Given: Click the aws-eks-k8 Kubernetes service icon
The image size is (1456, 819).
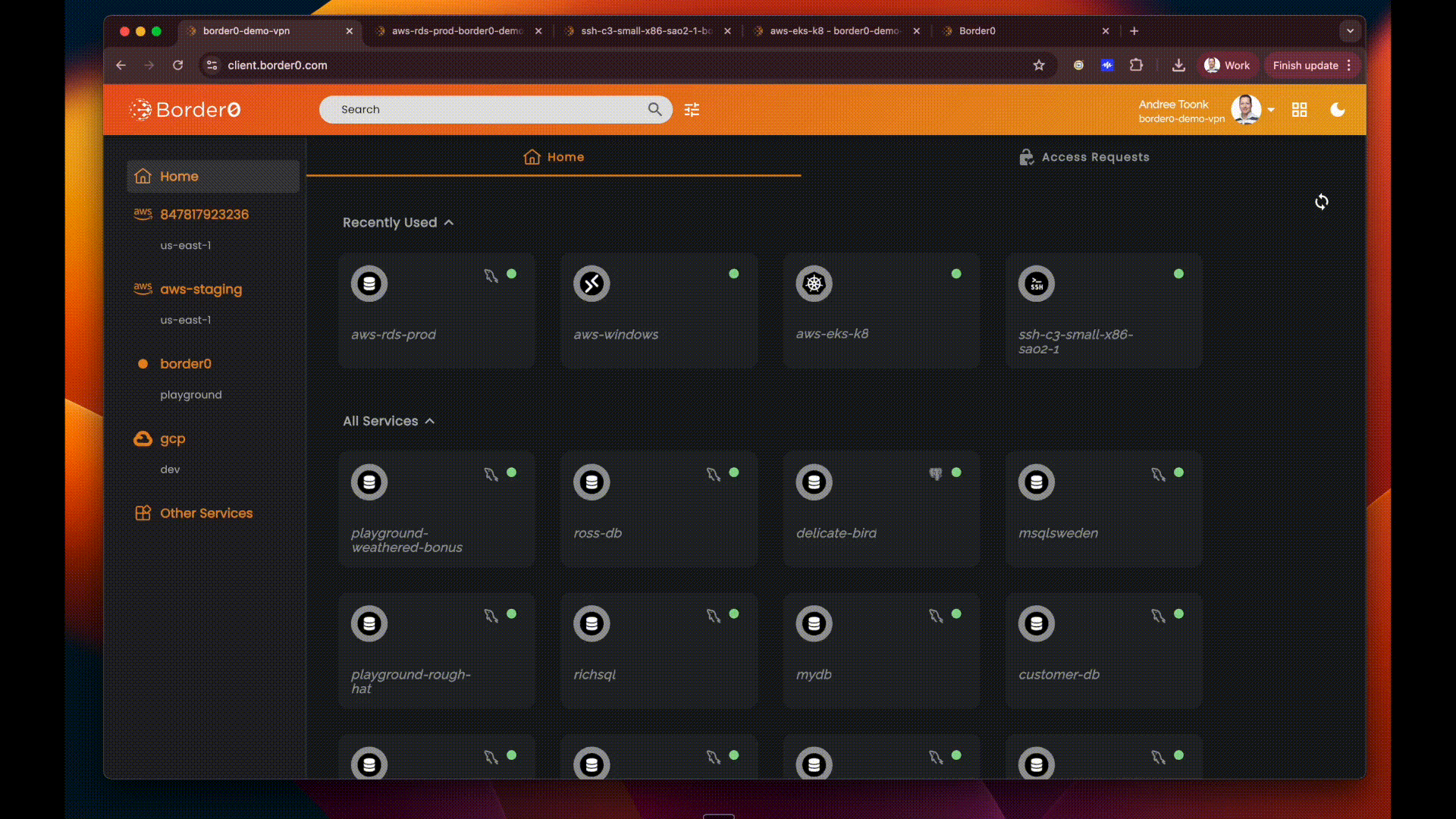Looking at the screenshot, I should [x=814, y=284].
